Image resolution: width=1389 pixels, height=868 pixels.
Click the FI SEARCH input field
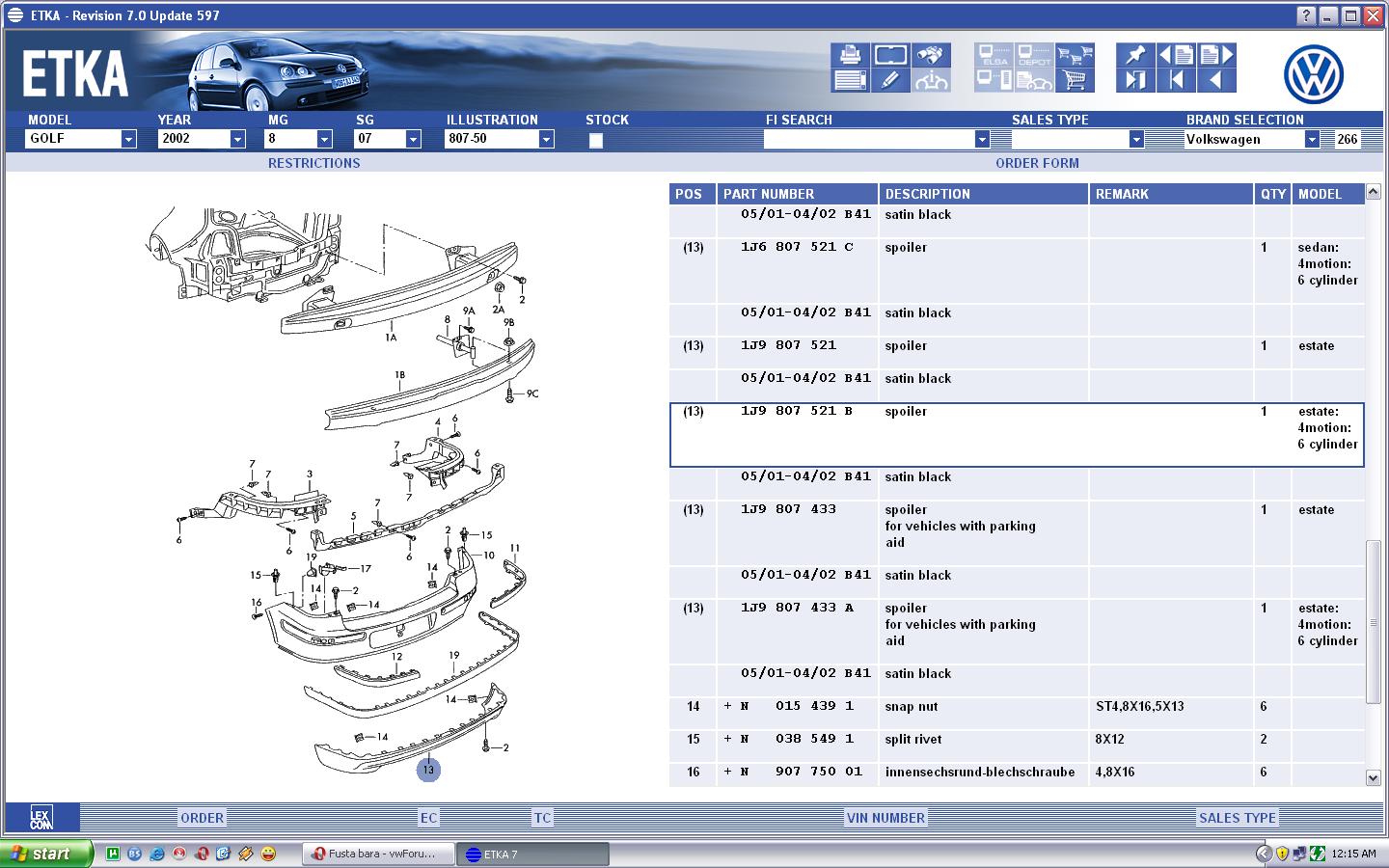pyautogui.click(x=868, y=140)
